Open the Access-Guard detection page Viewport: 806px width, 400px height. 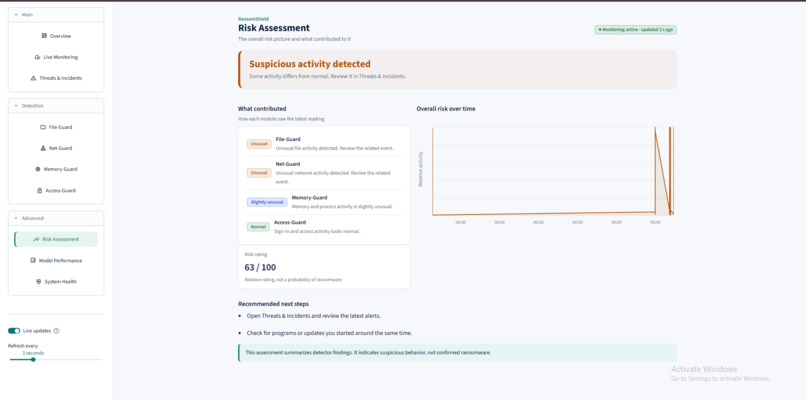56,190
